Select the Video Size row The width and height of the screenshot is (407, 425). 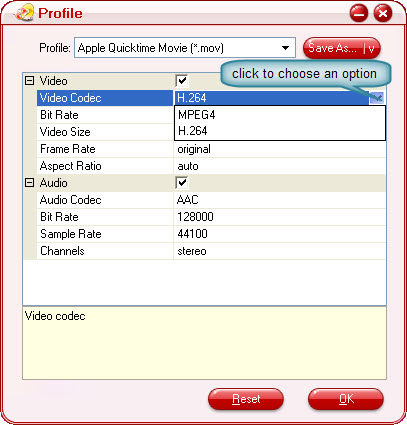(105, 132)
